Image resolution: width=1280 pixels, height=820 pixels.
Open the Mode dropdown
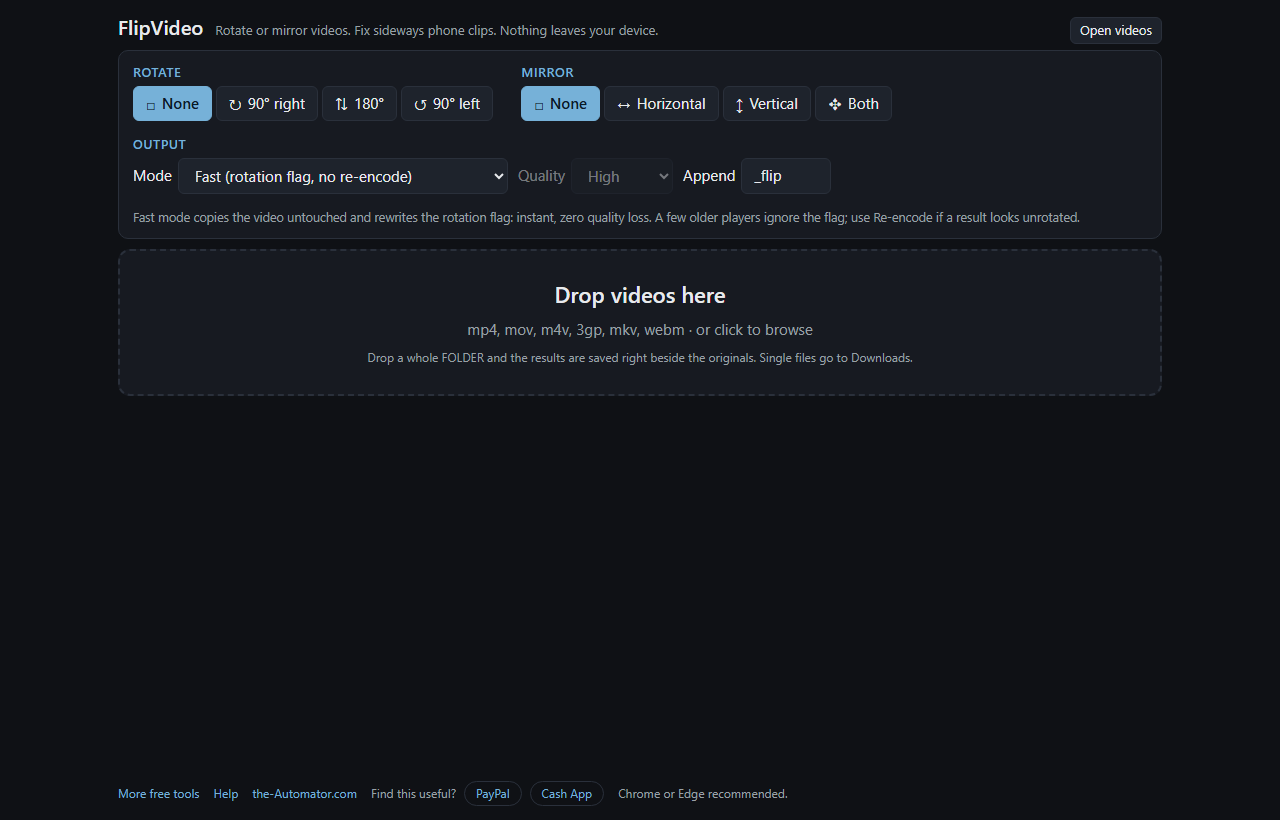(343, 176)
